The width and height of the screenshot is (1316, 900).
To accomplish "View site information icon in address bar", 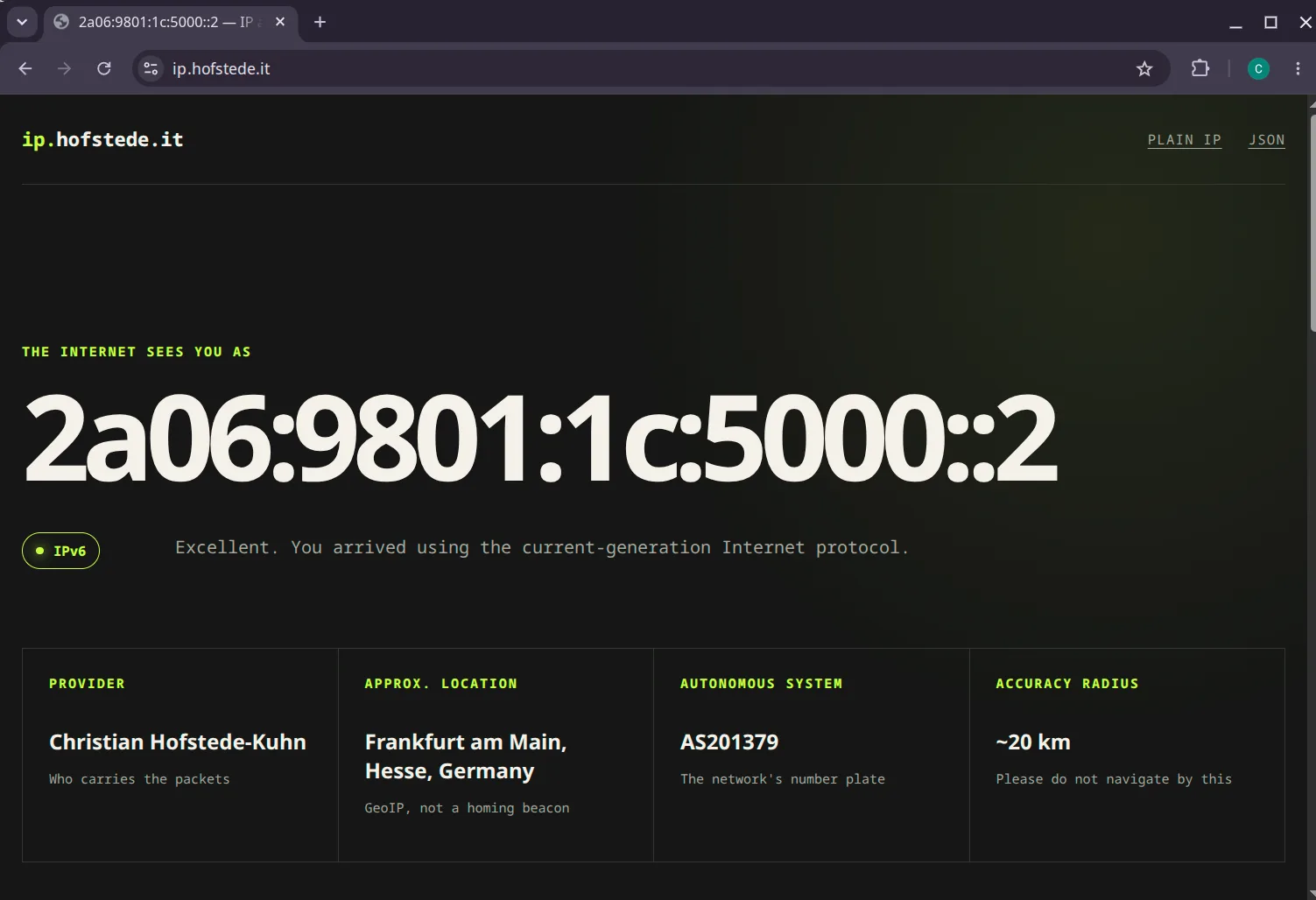I will (151, 68).
